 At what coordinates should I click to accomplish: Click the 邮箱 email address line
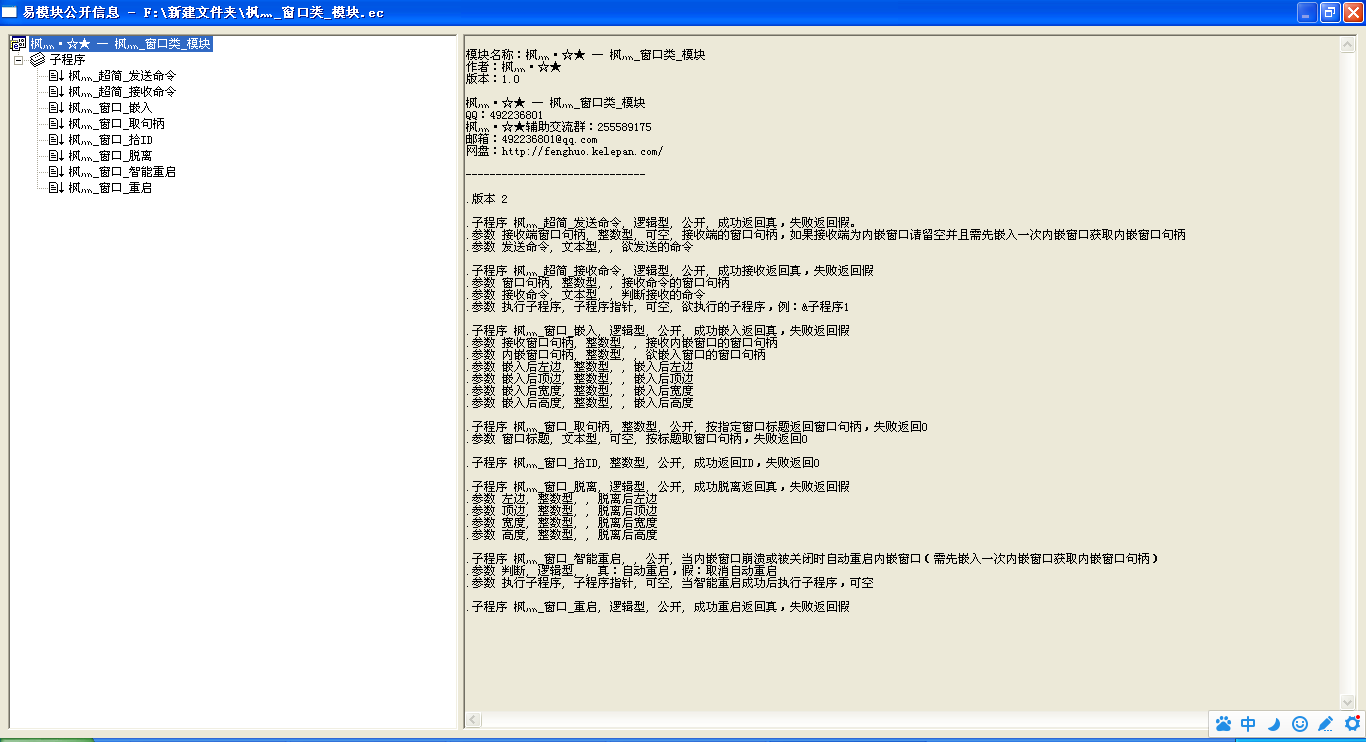point(532,139)
